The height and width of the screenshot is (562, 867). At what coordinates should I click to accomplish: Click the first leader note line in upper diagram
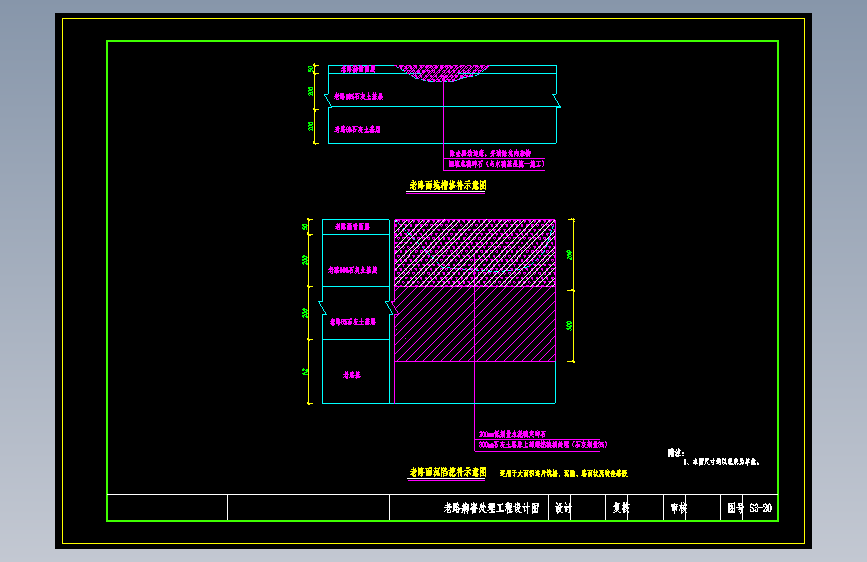coord(490,153)
